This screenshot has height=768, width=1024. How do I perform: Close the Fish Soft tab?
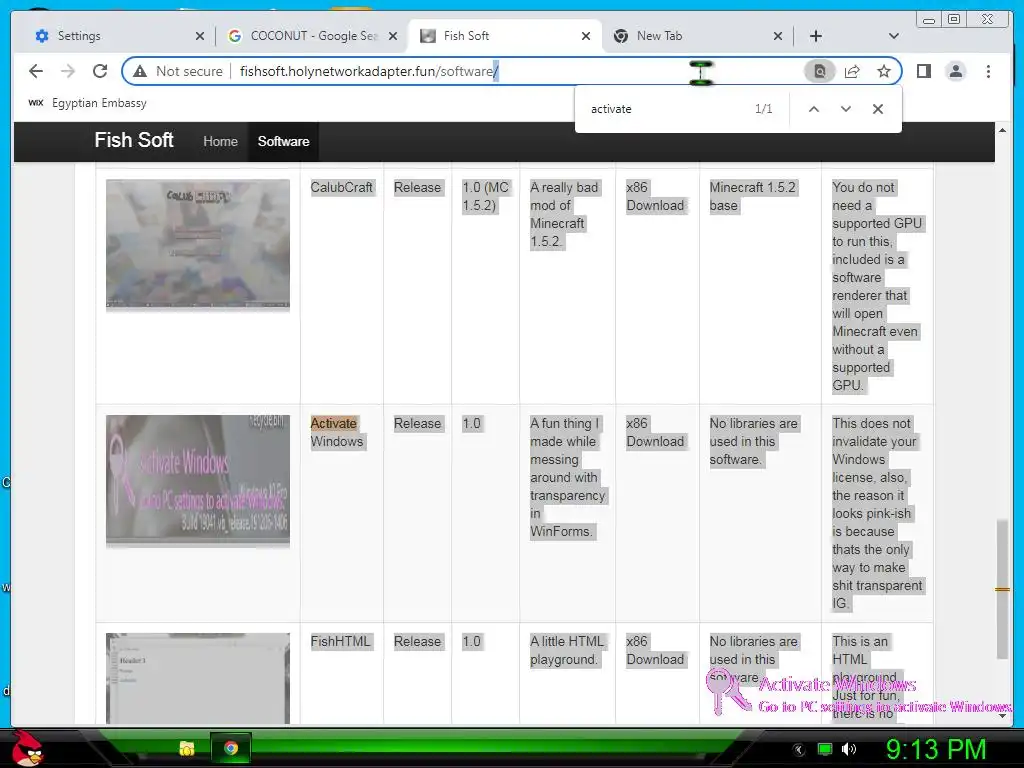point(586,36)
